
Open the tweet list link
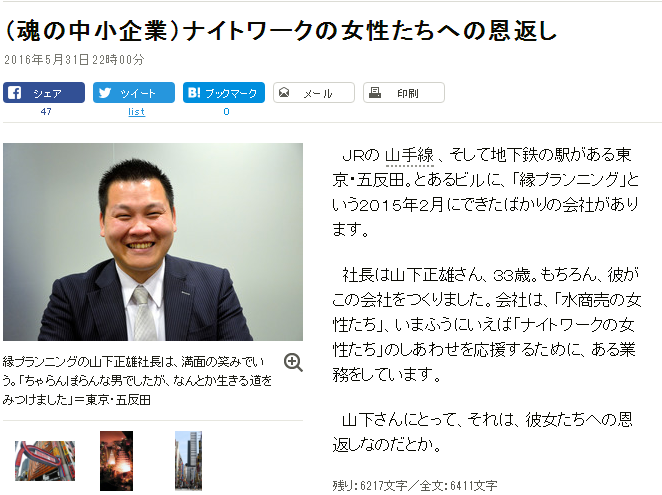136,112
